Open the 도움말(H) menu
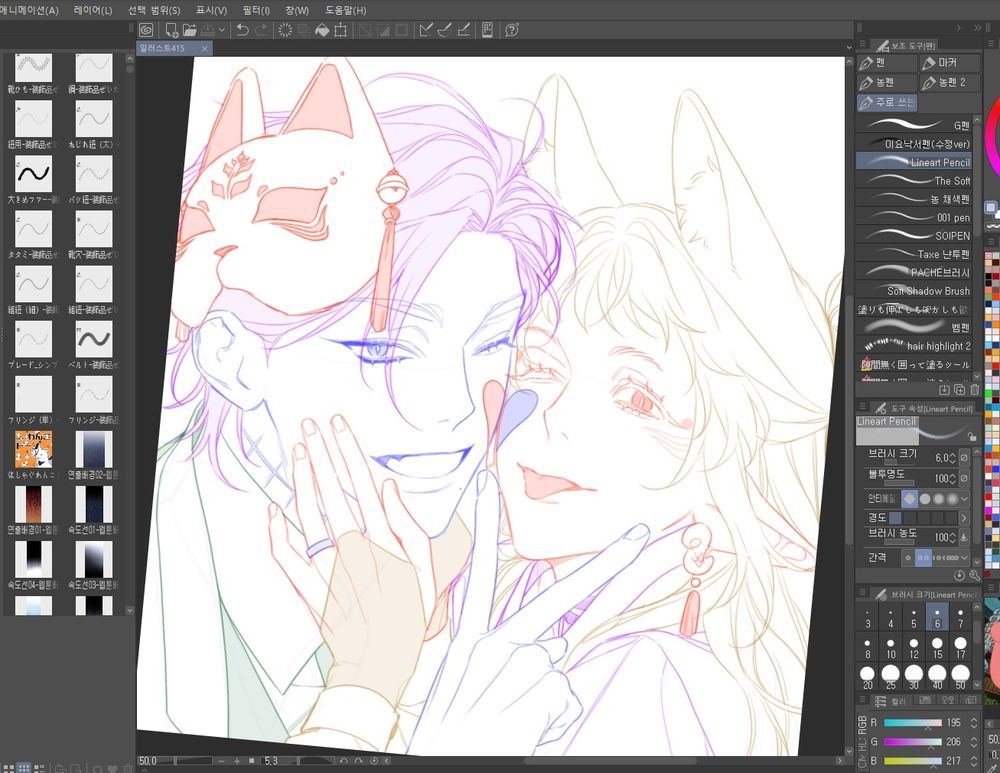This screenshot has height=773, width=1000. 346,10
